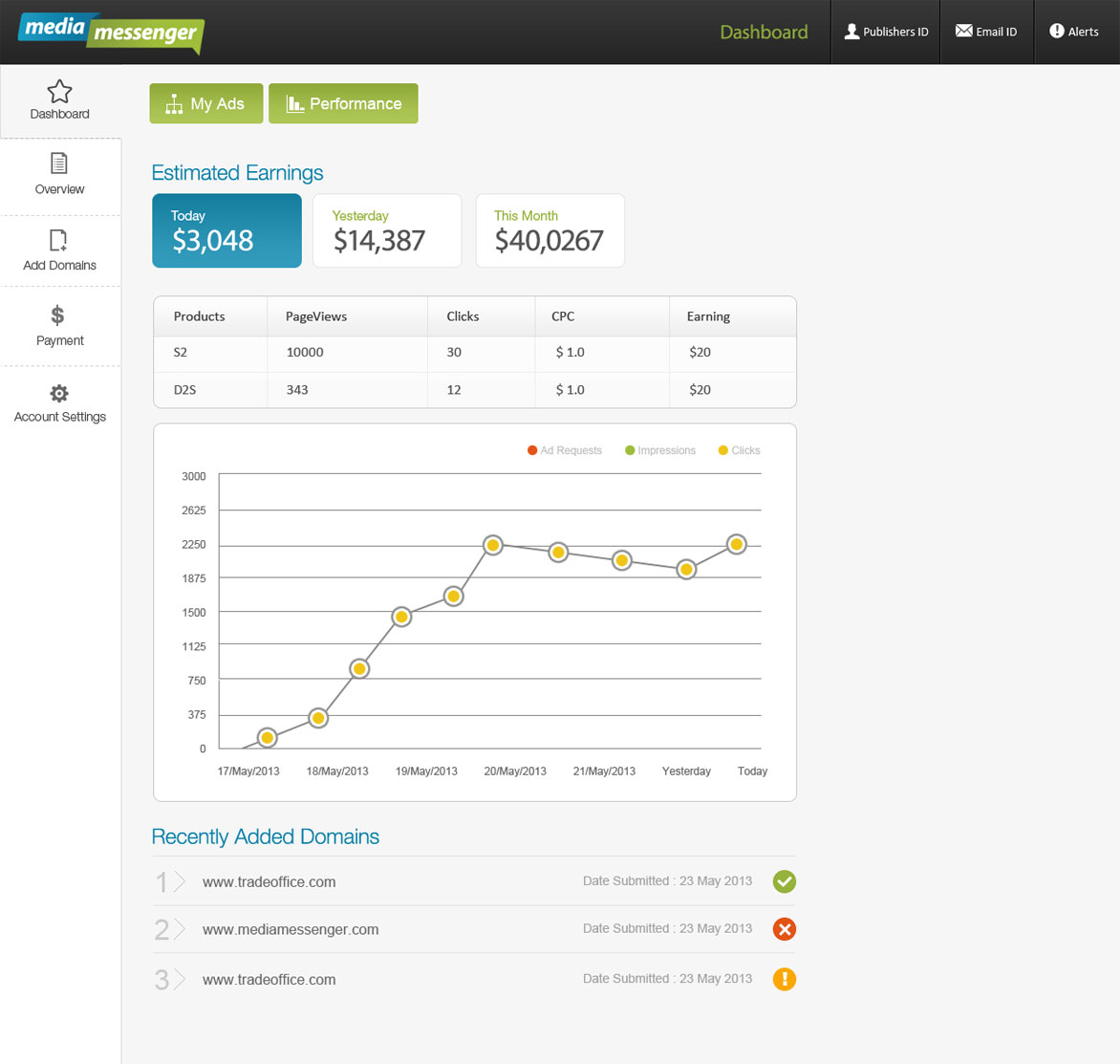Click the Today data point on chart
1120x1064 pixels.
737,545
